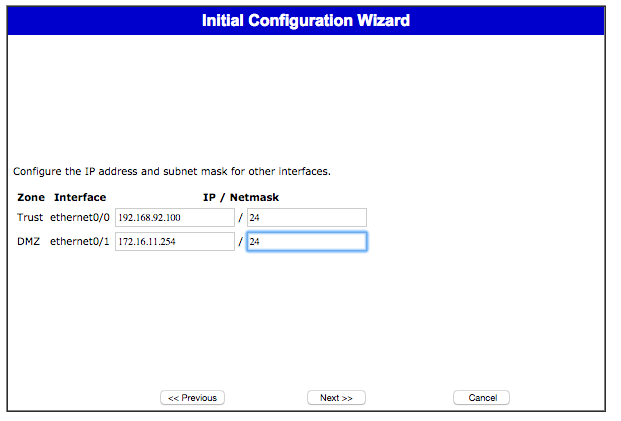Click the Initial Configuration Wizard title
Screen dimensions: 621x421
[x=305, y=21]
